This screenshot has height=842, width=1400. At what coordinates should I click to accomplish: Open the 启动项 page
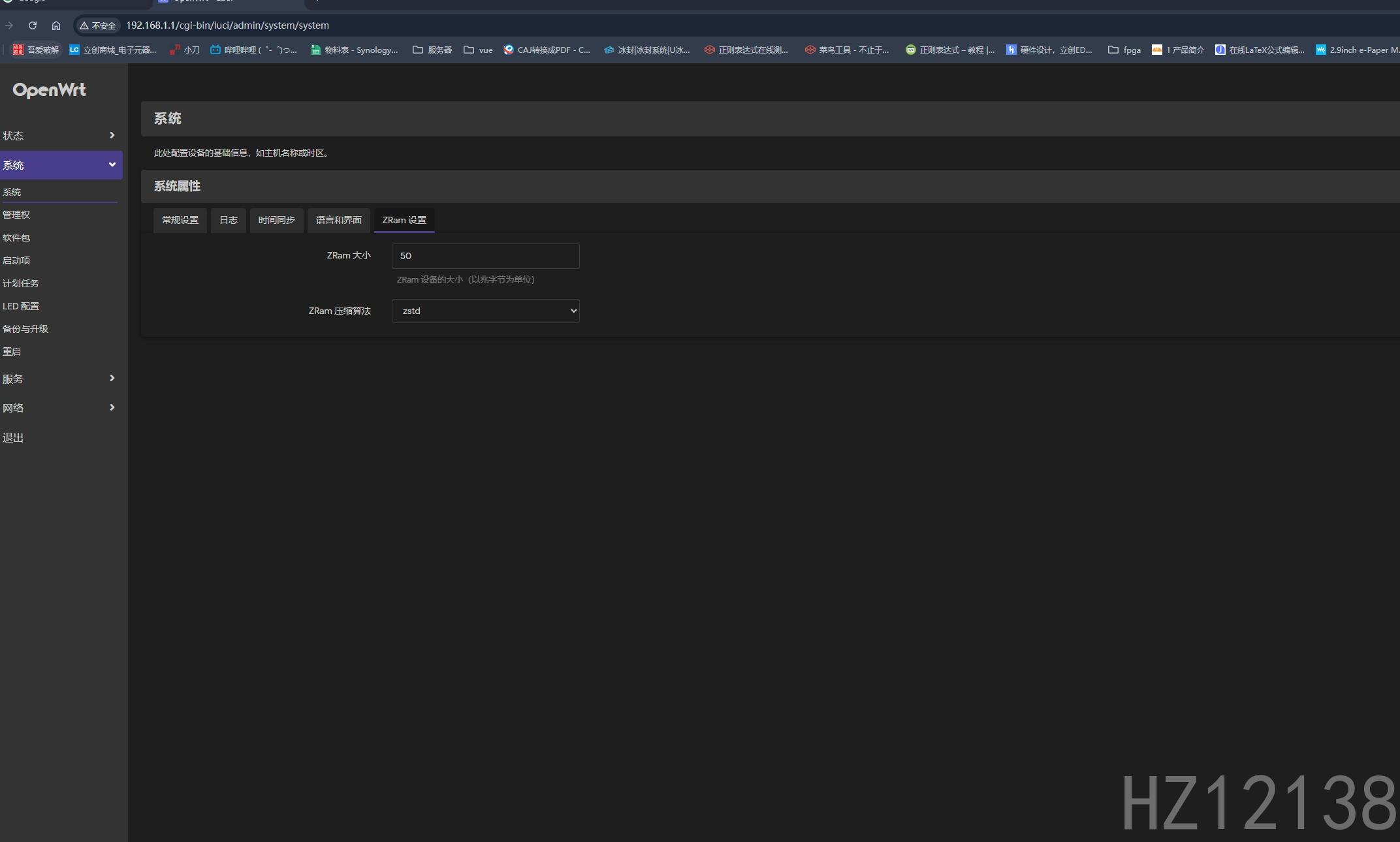(x=16, y=260)
